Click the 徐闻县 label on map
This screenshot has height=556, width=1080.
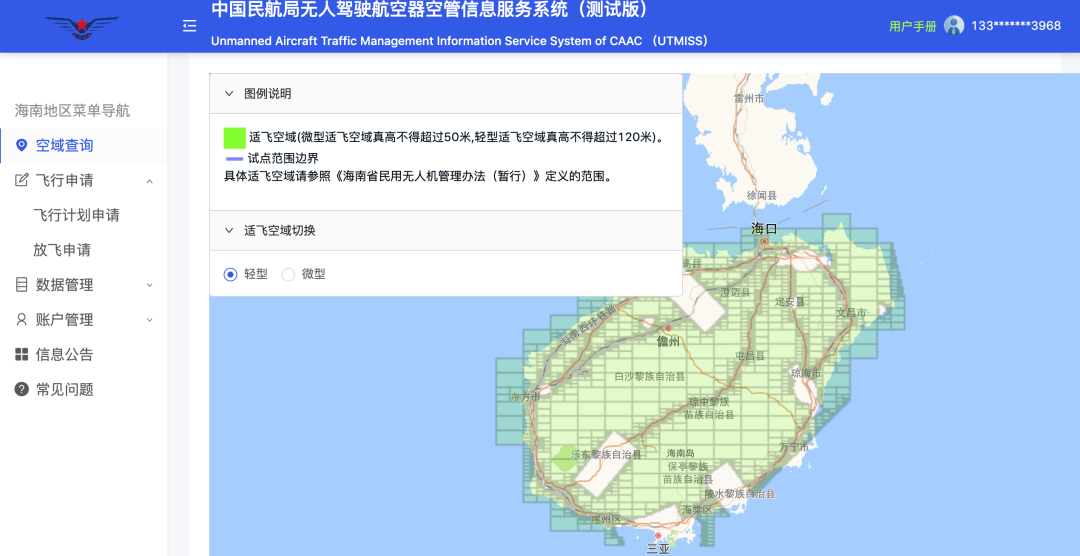[x=762, y=196]
